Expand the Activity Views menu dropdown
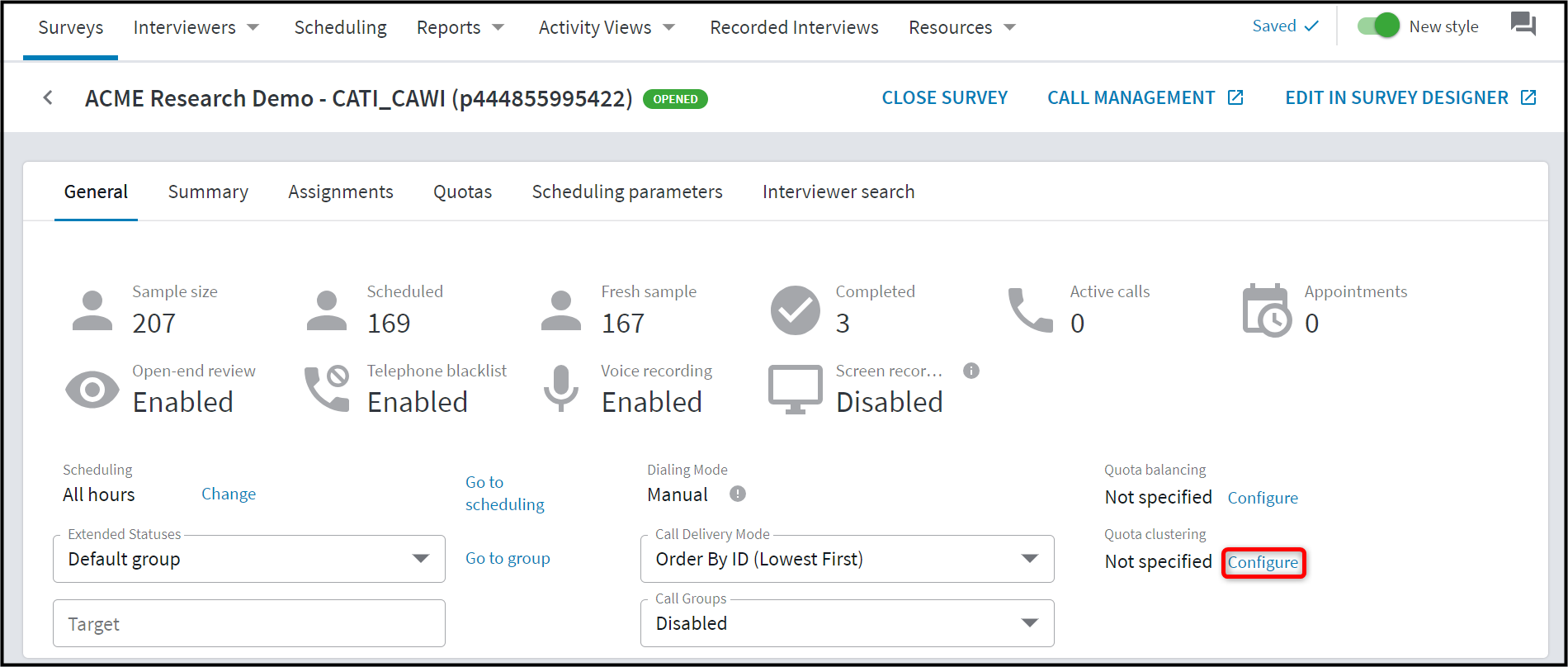 click(669, 27)
